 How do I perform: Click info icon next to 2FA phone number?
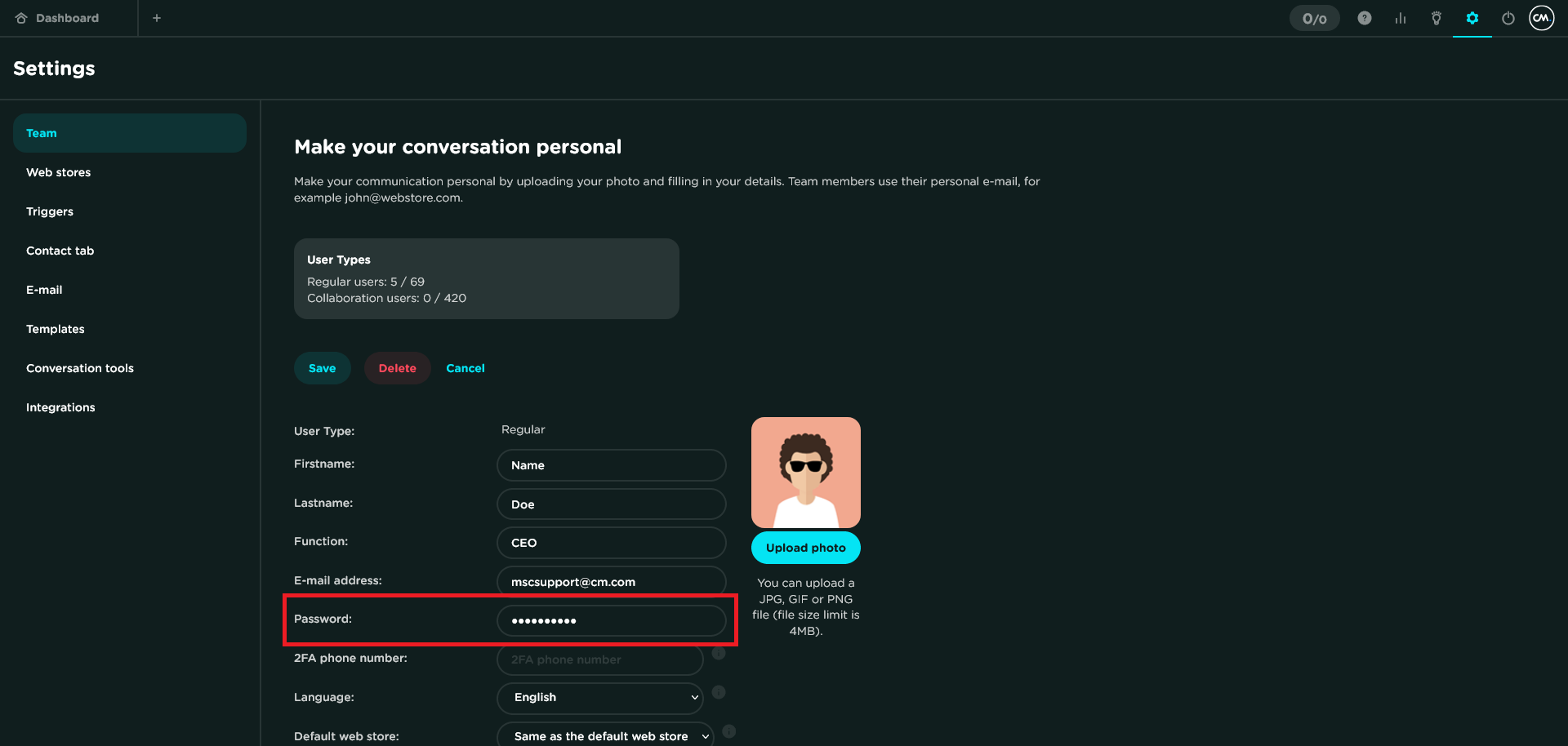(719, 653)
